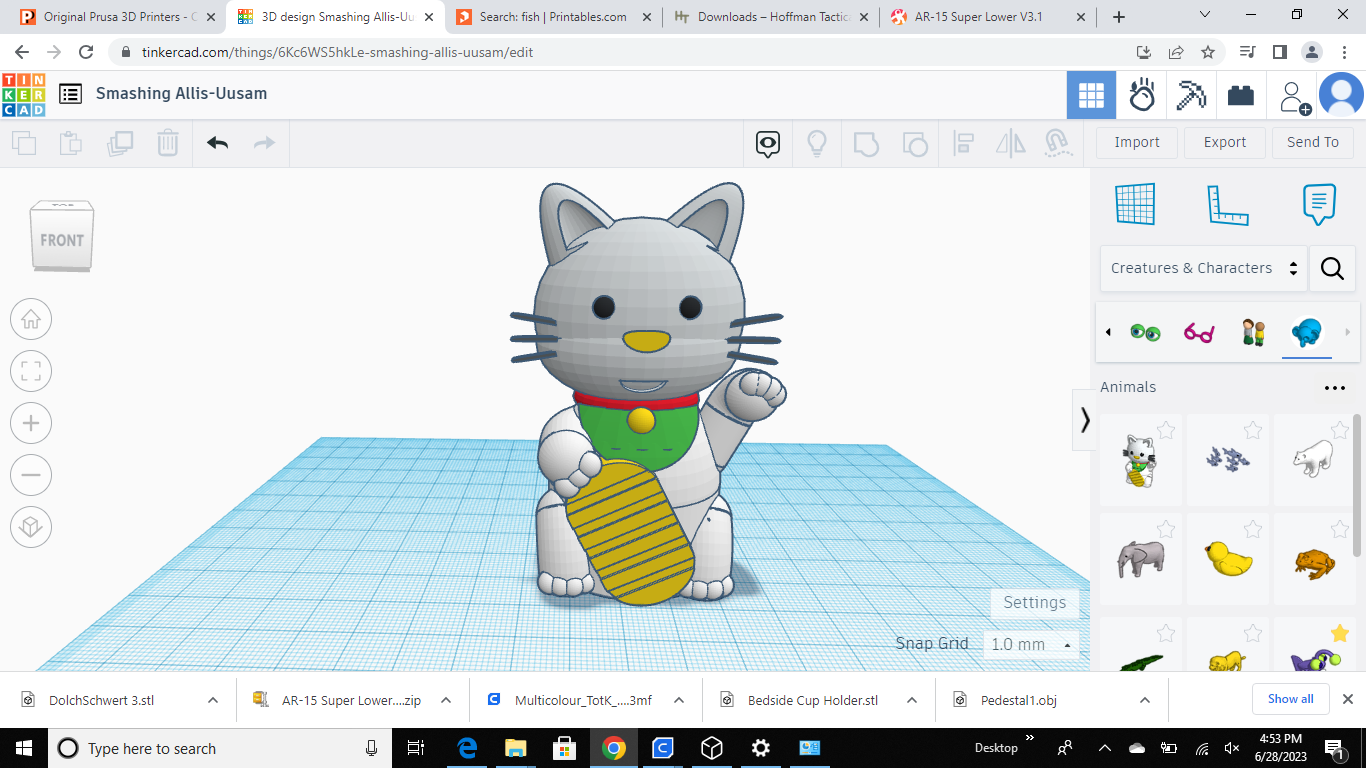Viewport: 1366px width, 768px height.
Task: Select the Workplane tool
Action: click(1135, 204)
